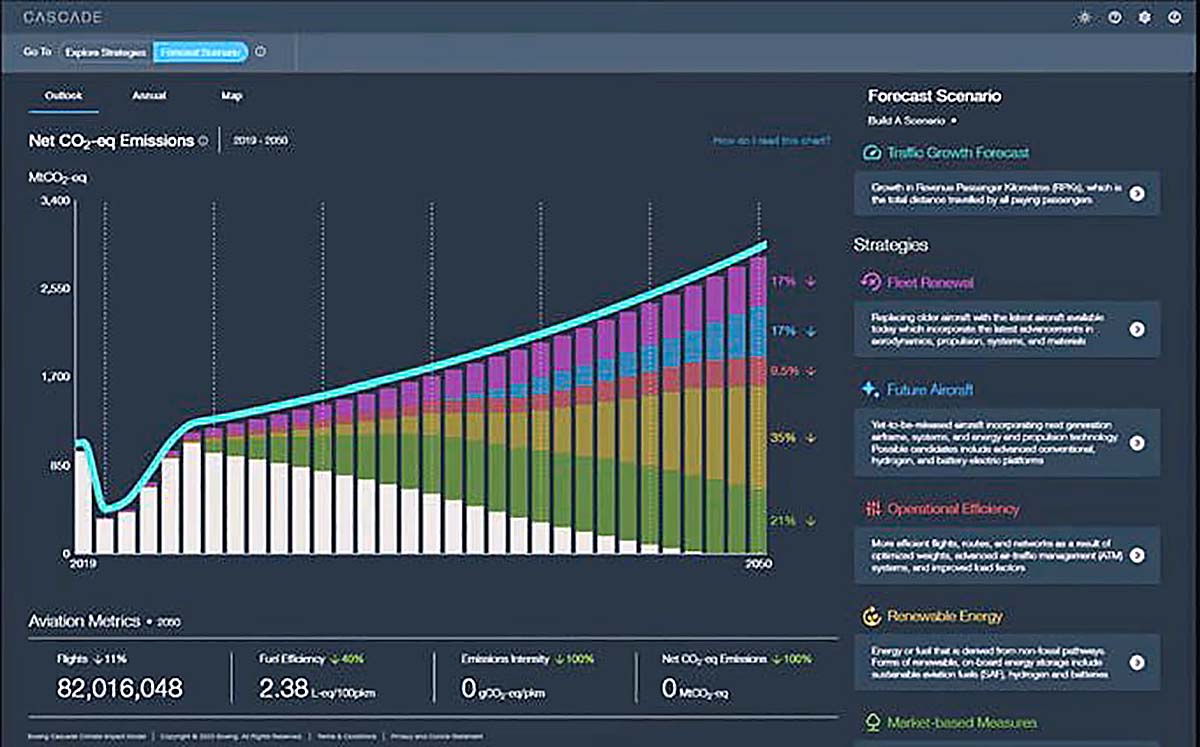The height and width of the screenshot is (747, 1200).
Task: Open 'How do I read this chart?' link
Action: [771, 141]
